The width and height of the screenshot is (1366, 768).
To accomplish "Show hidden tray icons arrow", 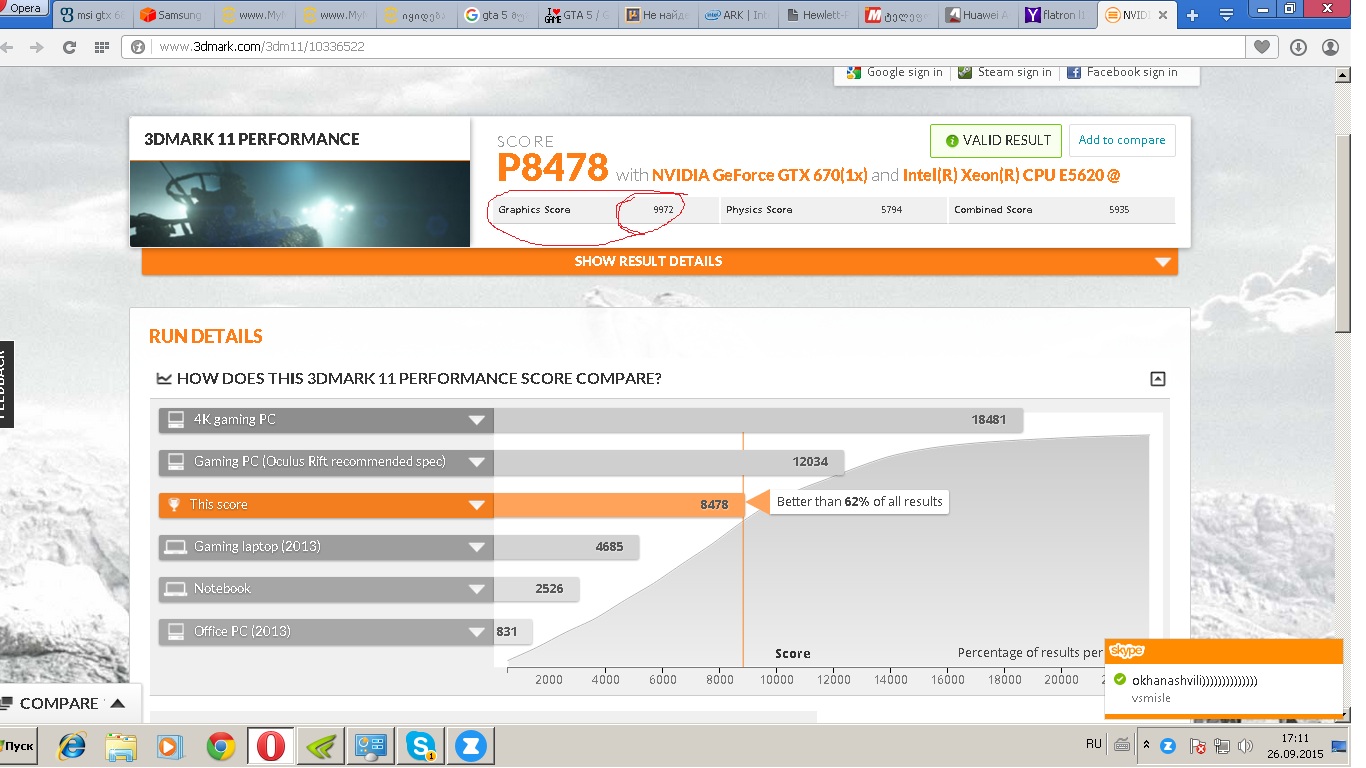I will click(1147, 746).
